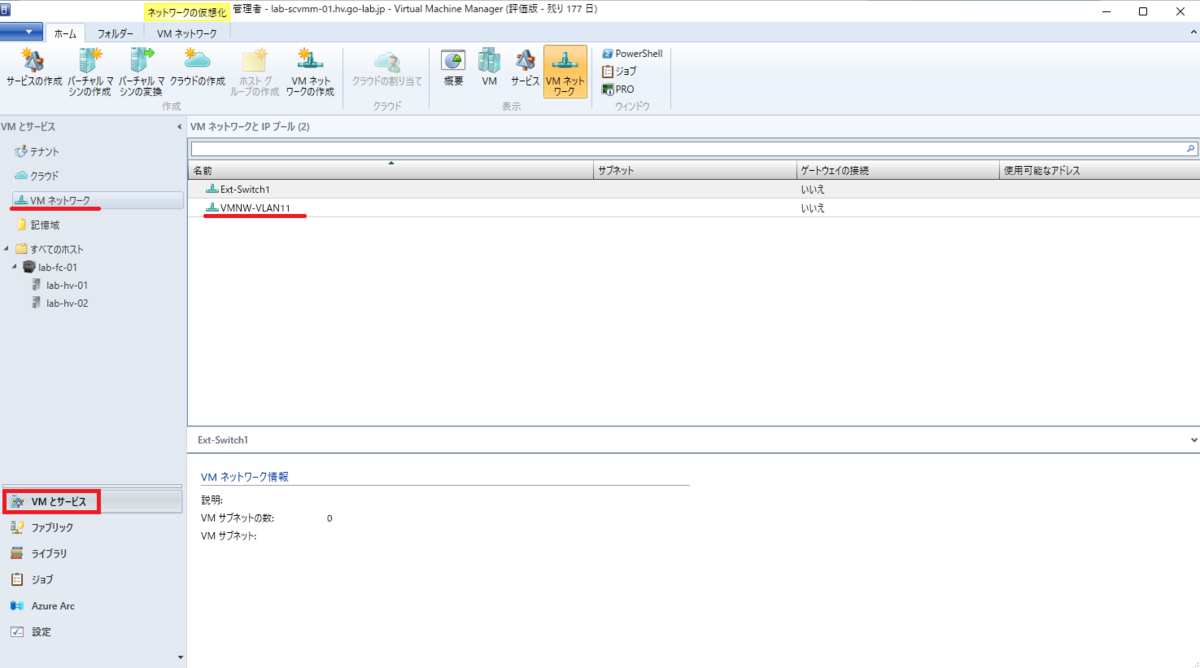Click the ネットワークの仮想化 contextual tab label
Image resolution: width=1200 pixels, height=668 pixels.
[x=186, y=12]
